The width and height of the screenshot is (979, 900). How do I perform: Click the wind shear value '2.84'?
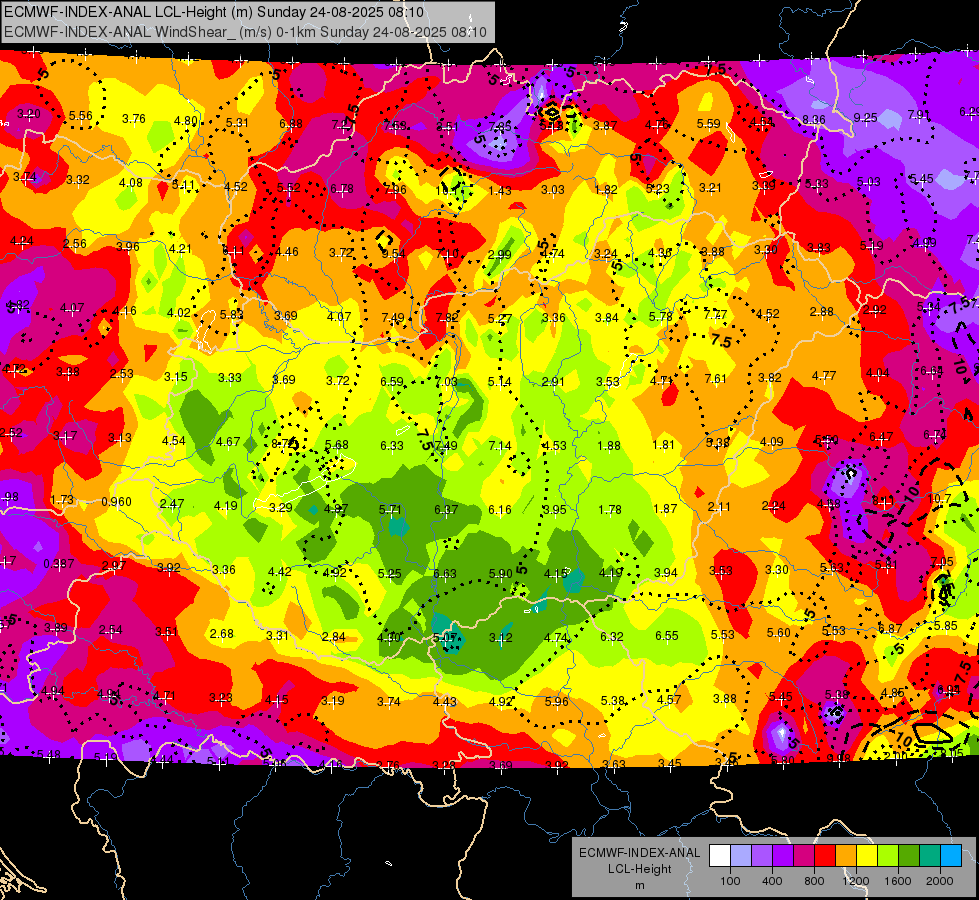coord(333,636)
